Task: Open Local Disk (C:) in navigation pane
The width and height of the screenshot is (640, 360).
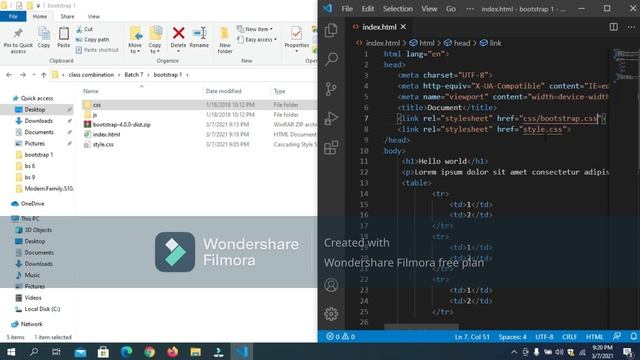Action: click(42, 309)
